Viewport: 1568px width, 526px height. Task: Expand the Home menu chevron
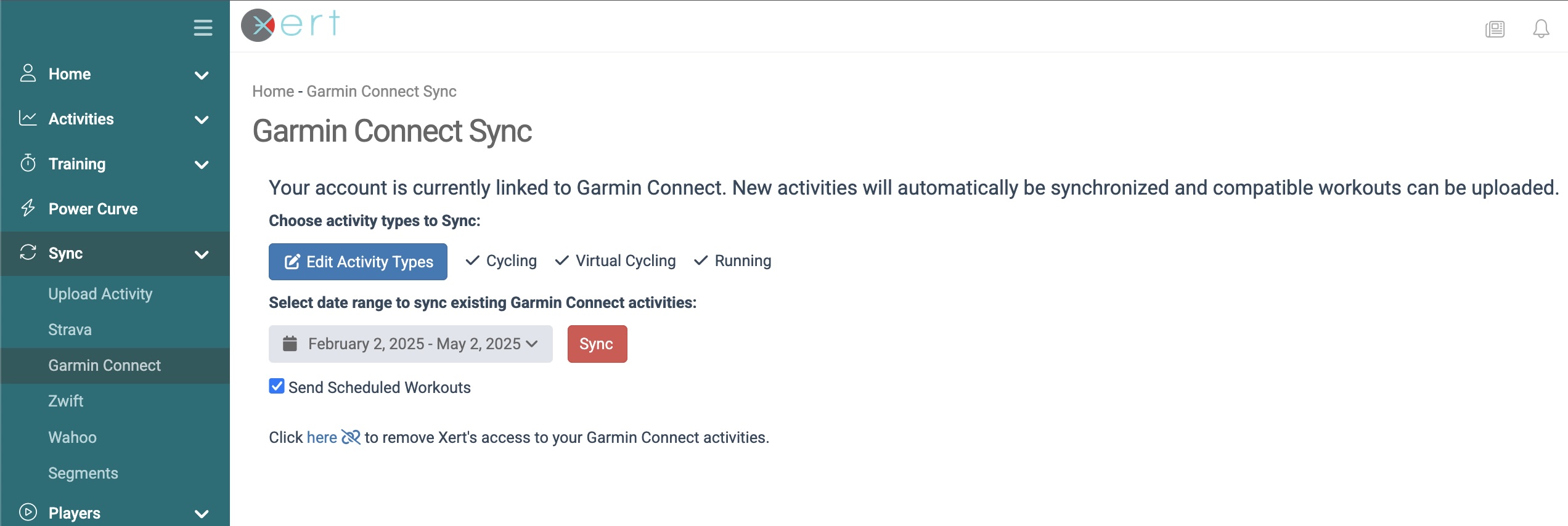pyautogui.click(x=202, y=75)
